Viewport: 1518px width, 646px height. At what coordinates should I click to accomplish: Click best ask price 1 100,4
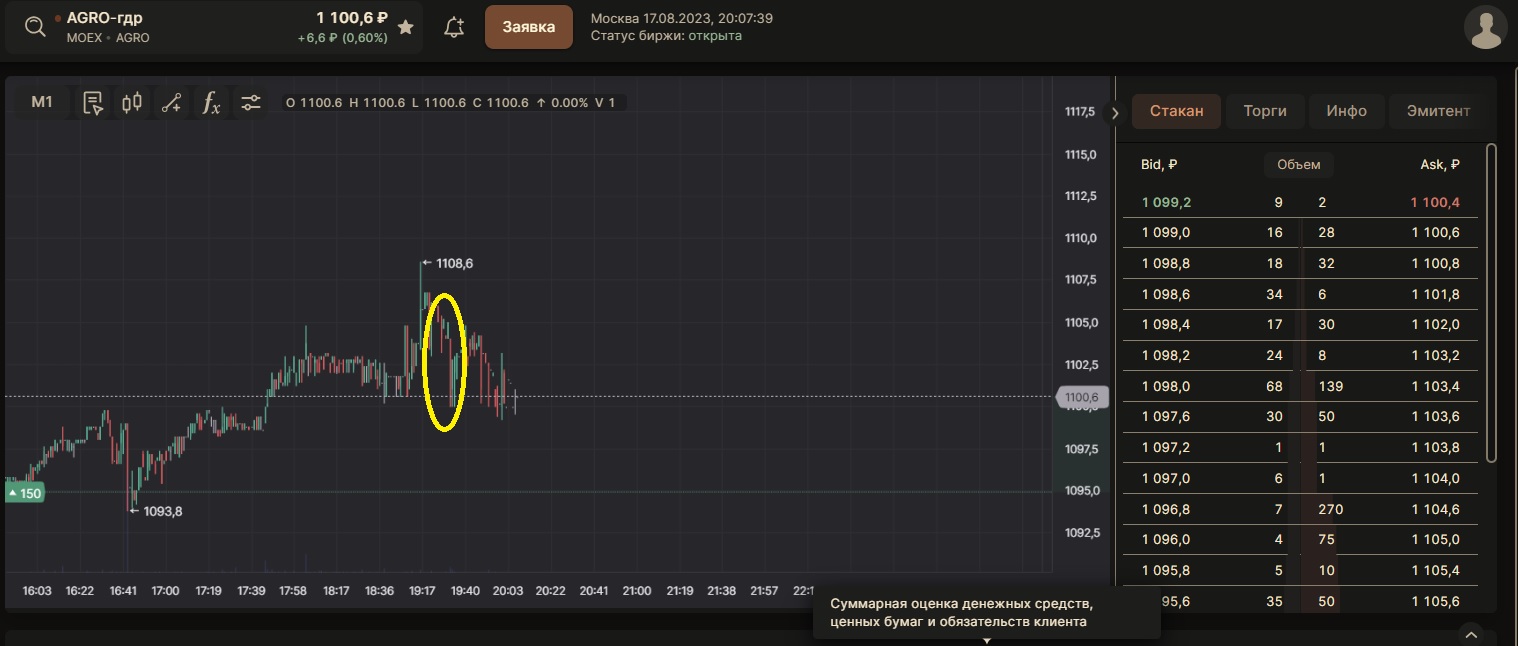click(1435, 203)
